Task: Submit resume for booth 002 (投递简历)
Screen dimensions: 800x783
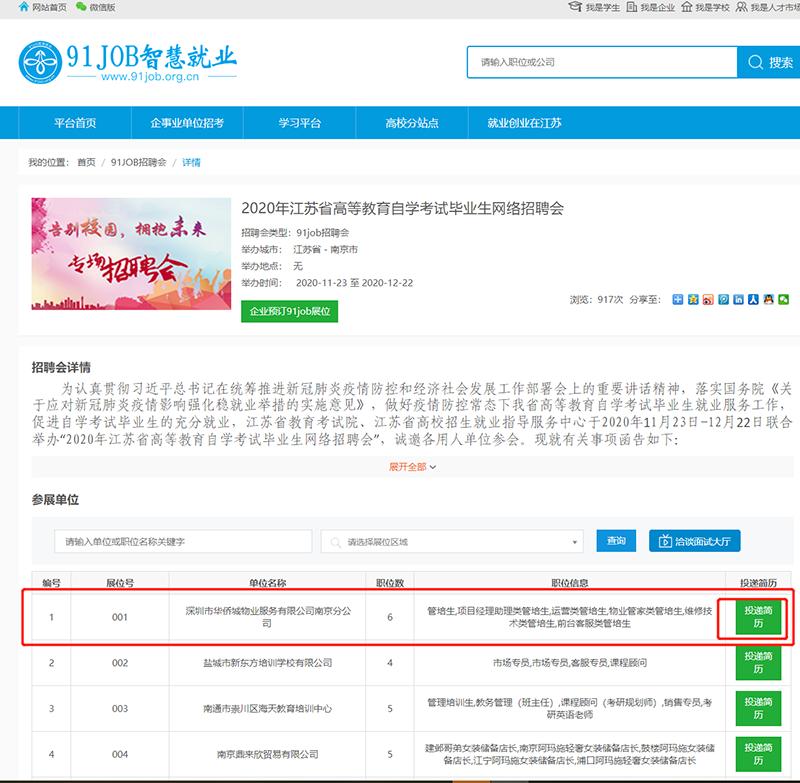Action: [x=757, y=664]
